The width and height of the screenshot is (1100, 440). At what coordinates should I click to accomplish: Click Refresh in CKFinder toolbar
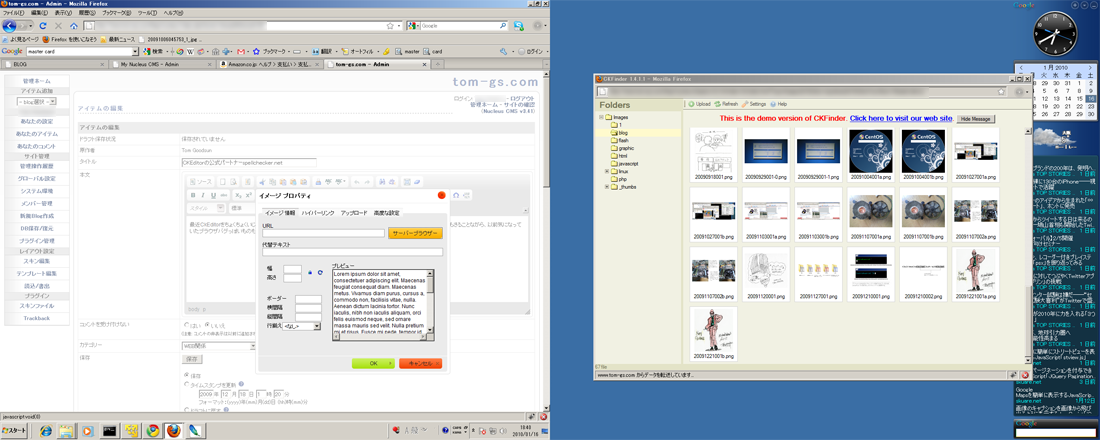[x=725, y=104]
